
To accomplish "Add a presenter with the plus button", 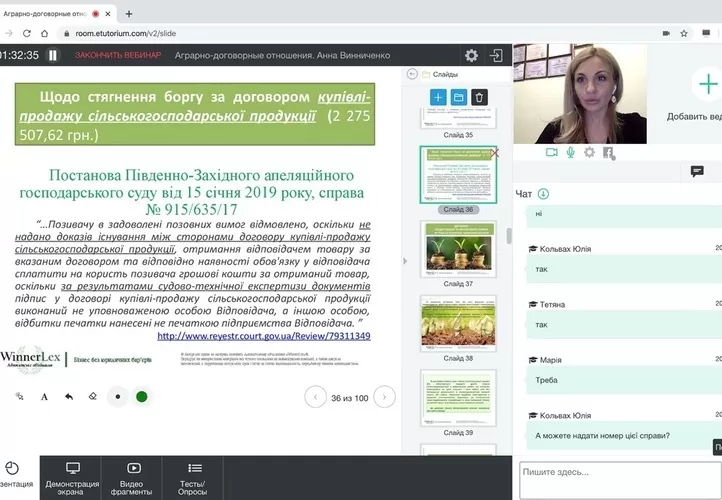I will pos(708,85).
